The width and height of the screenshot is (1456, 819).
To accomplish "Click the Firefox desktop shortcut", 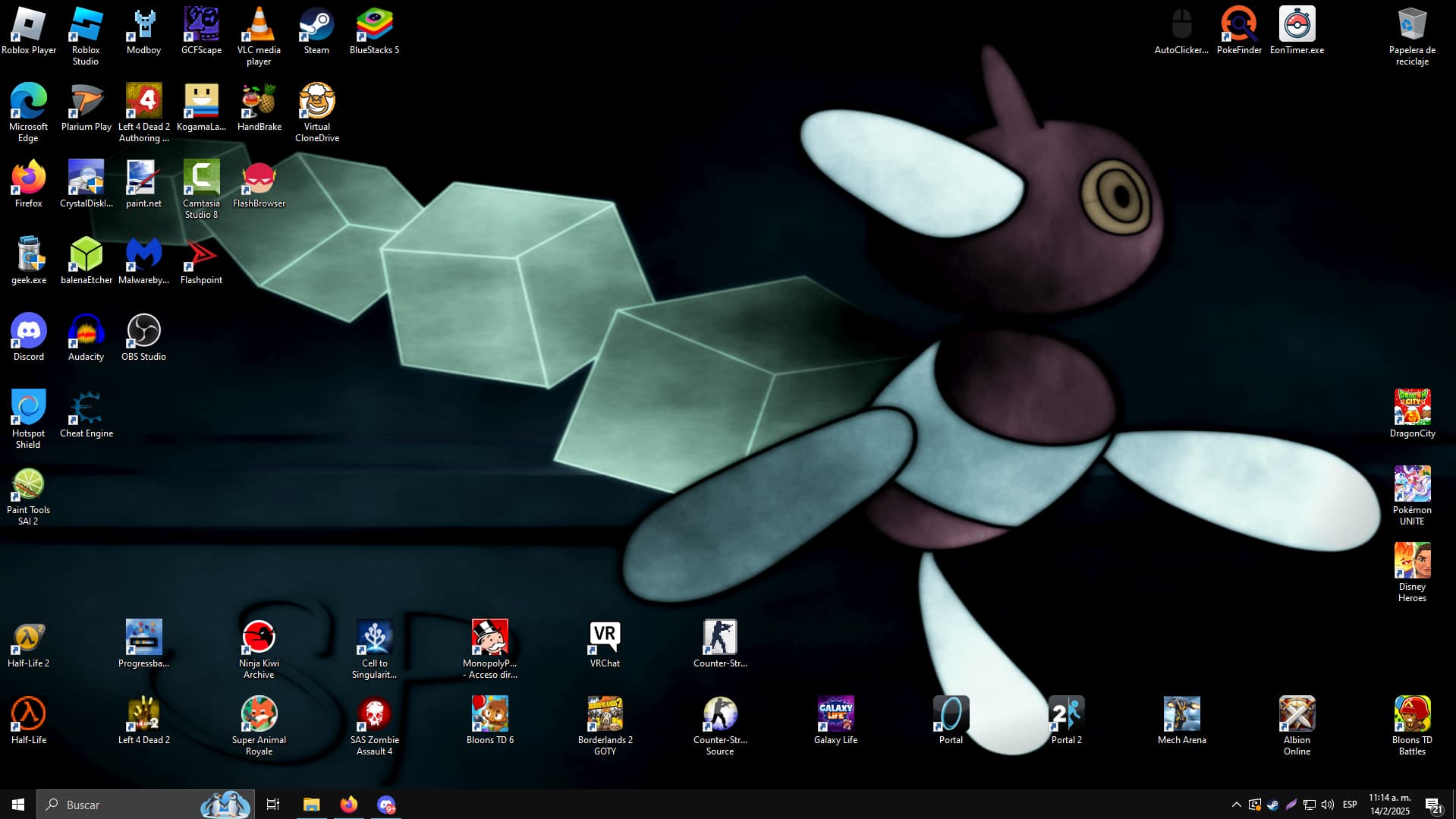I will (x=28, y=184).
